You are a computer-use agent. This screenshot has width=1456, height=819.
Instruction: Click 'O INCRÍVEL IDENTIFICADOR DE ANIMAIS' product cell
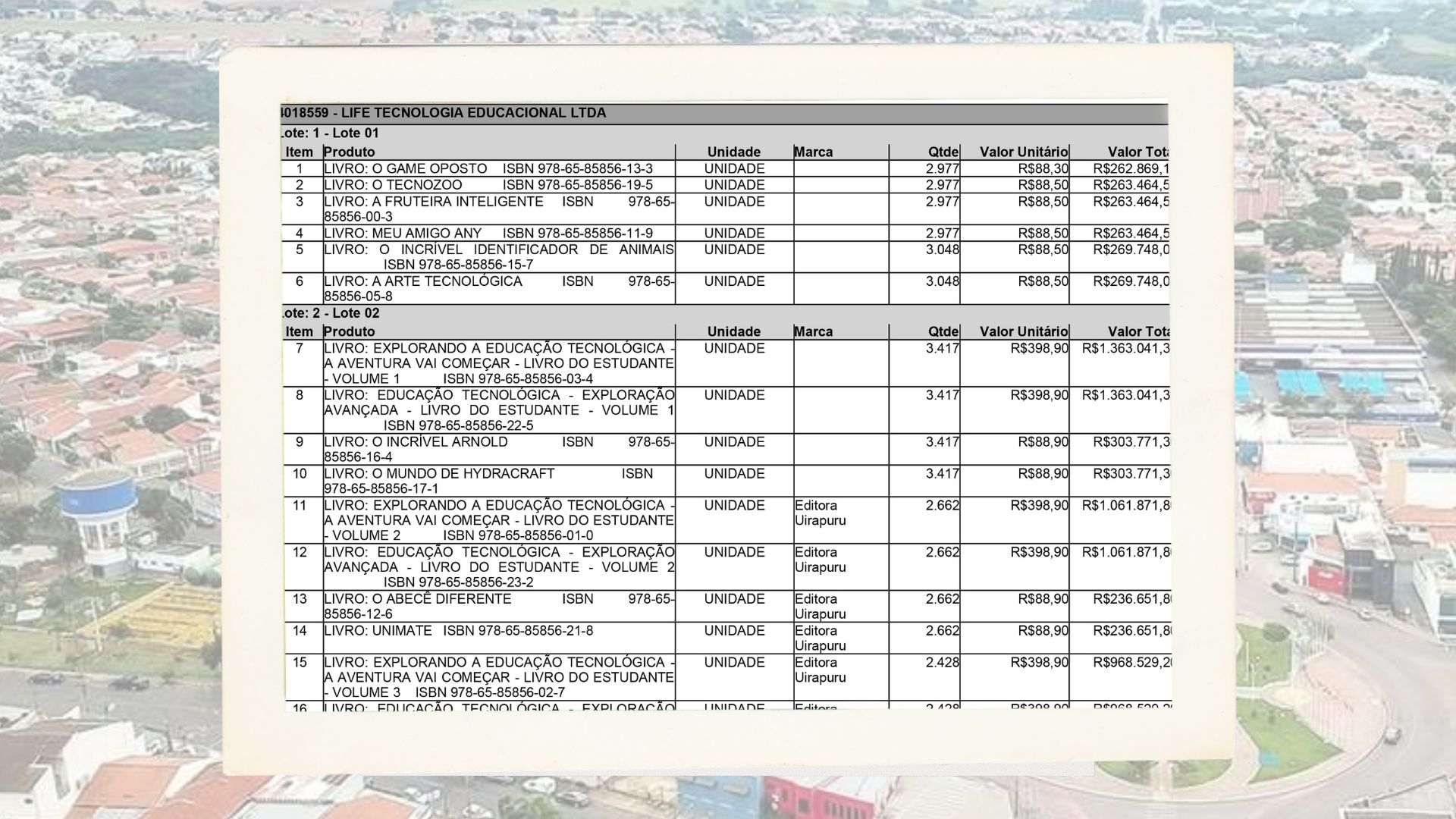(499, 257)
